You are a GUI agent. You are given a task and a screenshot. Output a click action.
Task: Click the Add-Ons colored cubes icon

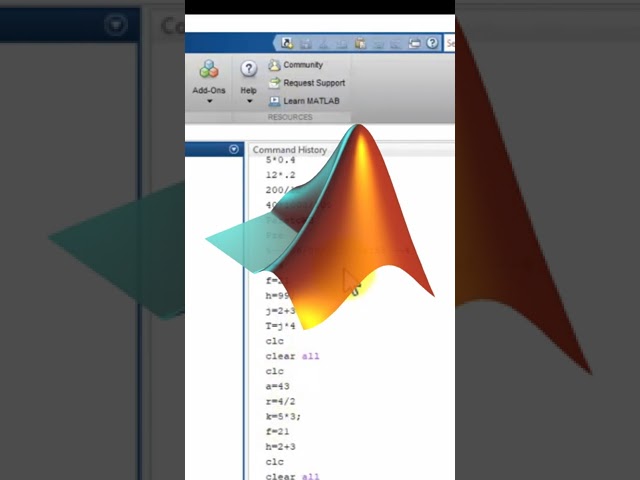[x=209, y=69]
